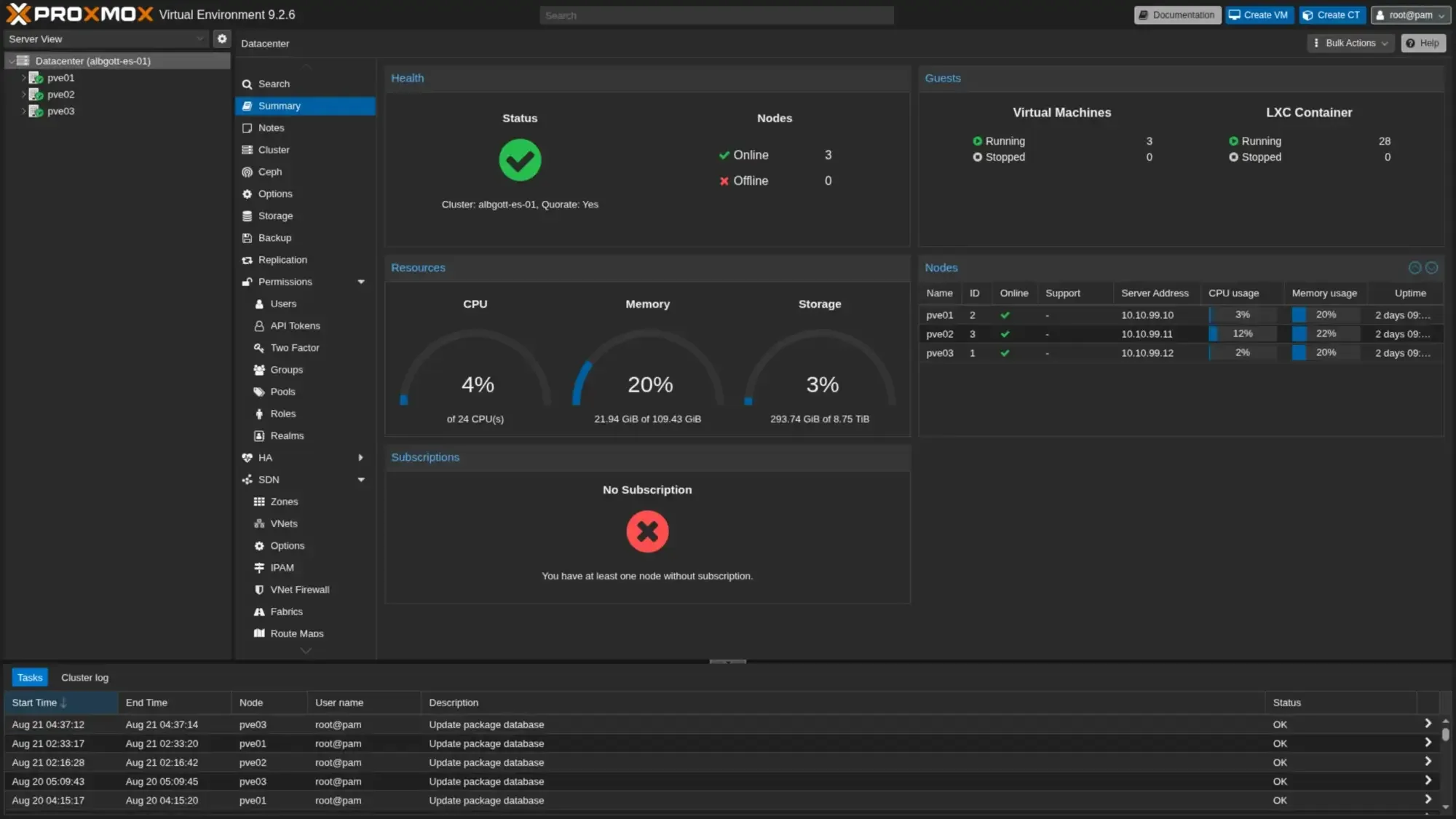Expand the HA submenu arrow
The image size is (1456, 819).
tap(360, 458)
